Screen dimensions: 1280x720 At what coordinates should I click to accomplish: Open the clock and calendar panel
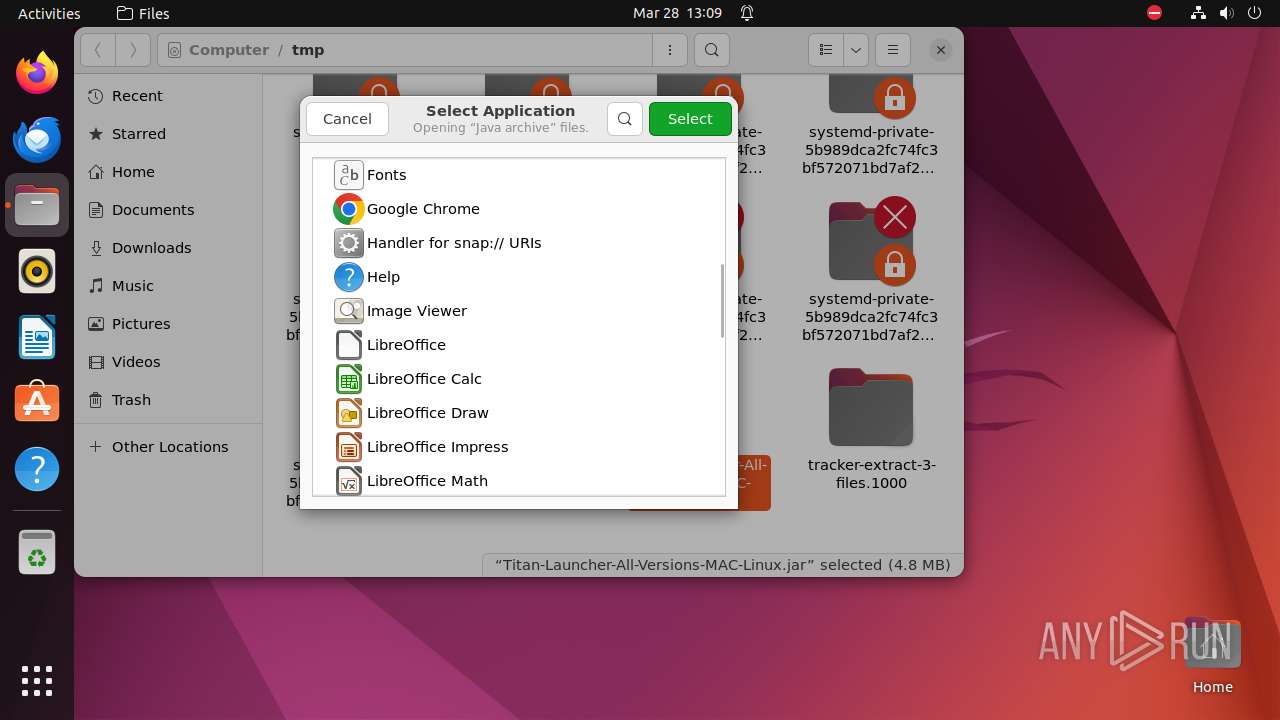tap(677, 13)
